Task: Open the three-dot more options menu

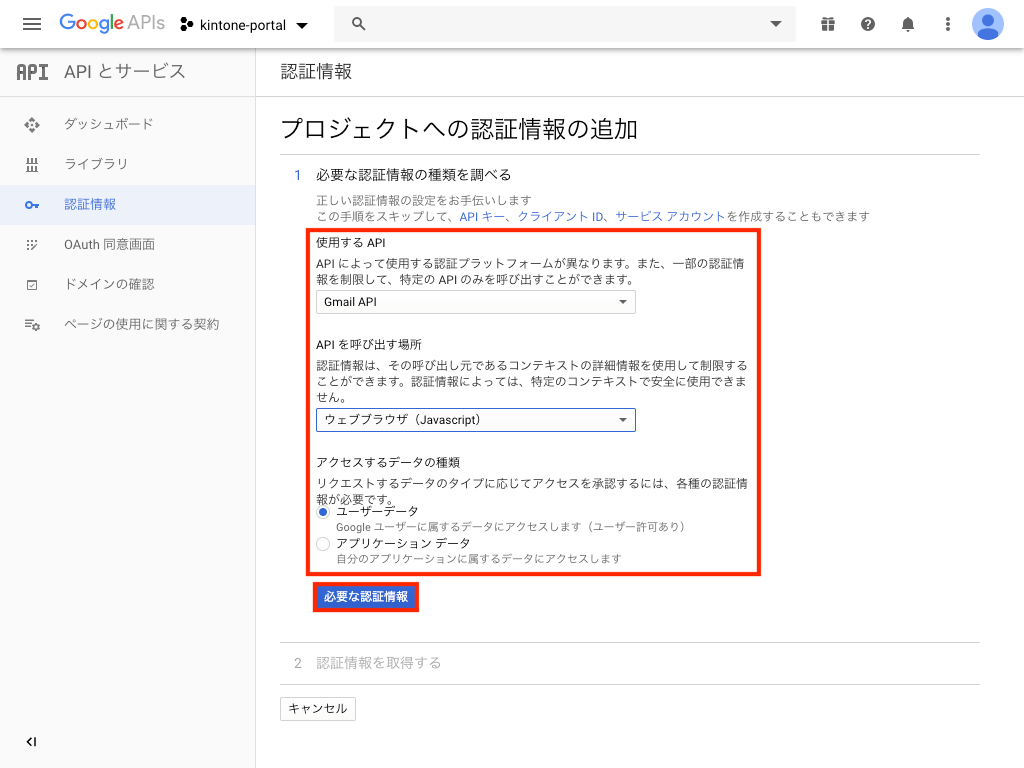Action: coord(948,24)
